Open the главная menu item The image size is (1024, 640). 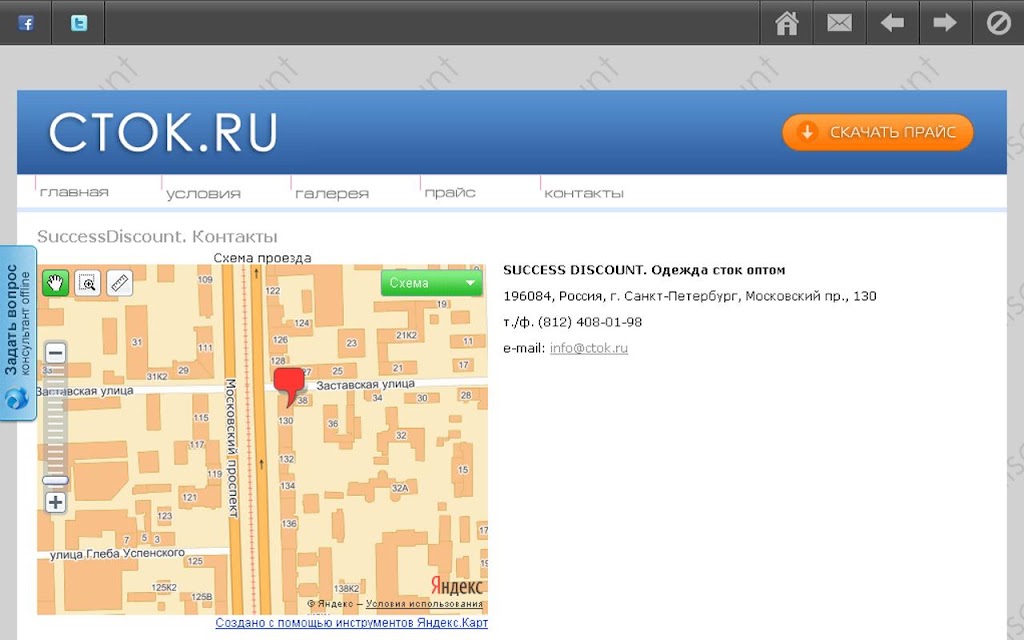pos(74,192)
